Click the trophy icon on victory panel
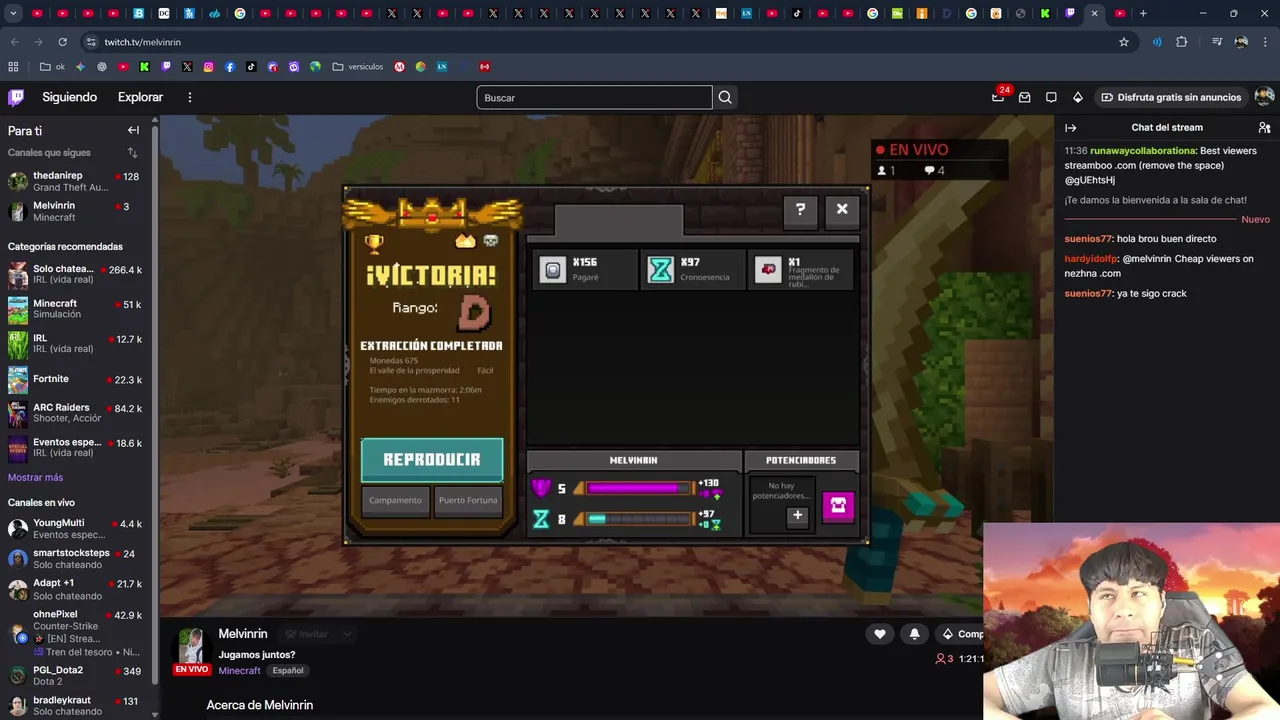 (374, 242)
